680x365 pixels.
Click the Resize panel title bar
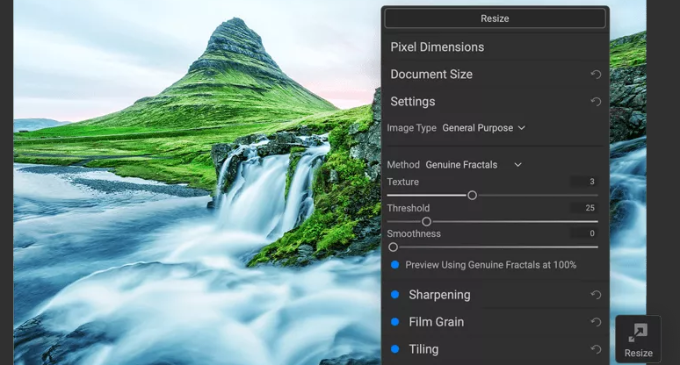click(x=495, y=19)
